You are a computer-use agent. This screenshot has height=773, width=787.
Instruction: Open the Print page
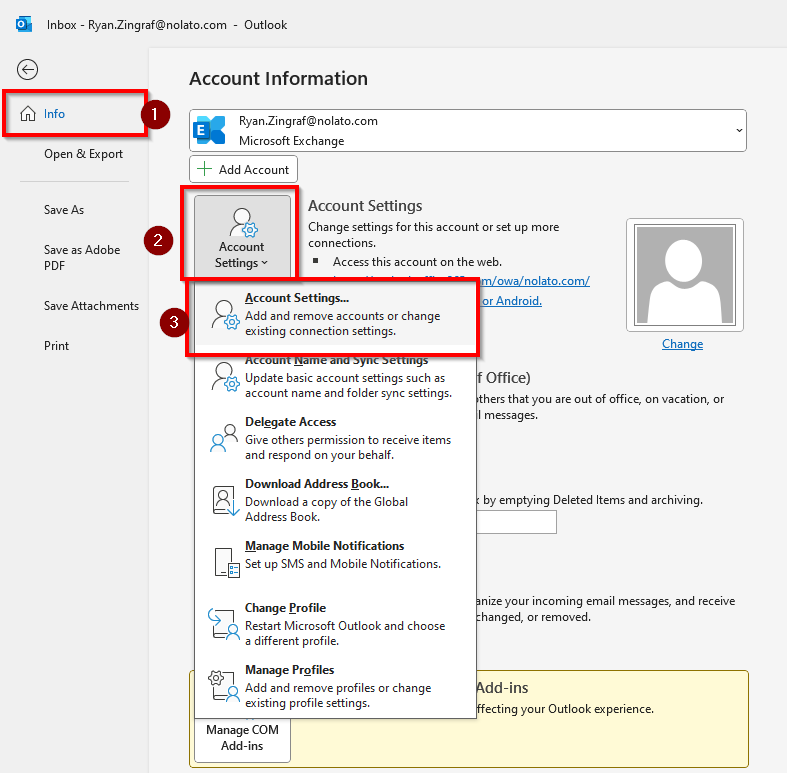tap(56, 346)
